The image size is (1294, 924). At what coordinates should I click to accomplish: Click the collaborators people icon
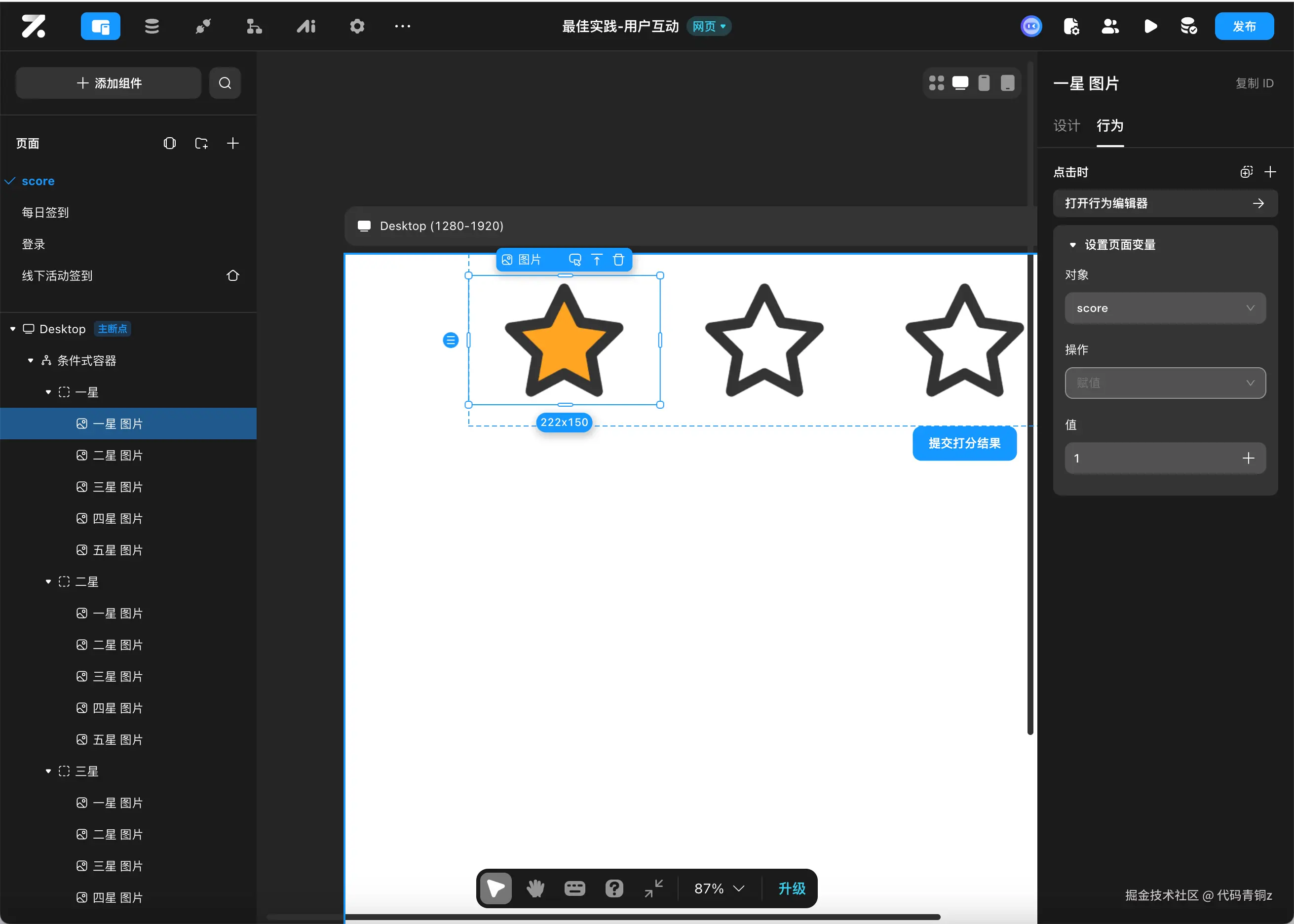(x=1110, y=26)
